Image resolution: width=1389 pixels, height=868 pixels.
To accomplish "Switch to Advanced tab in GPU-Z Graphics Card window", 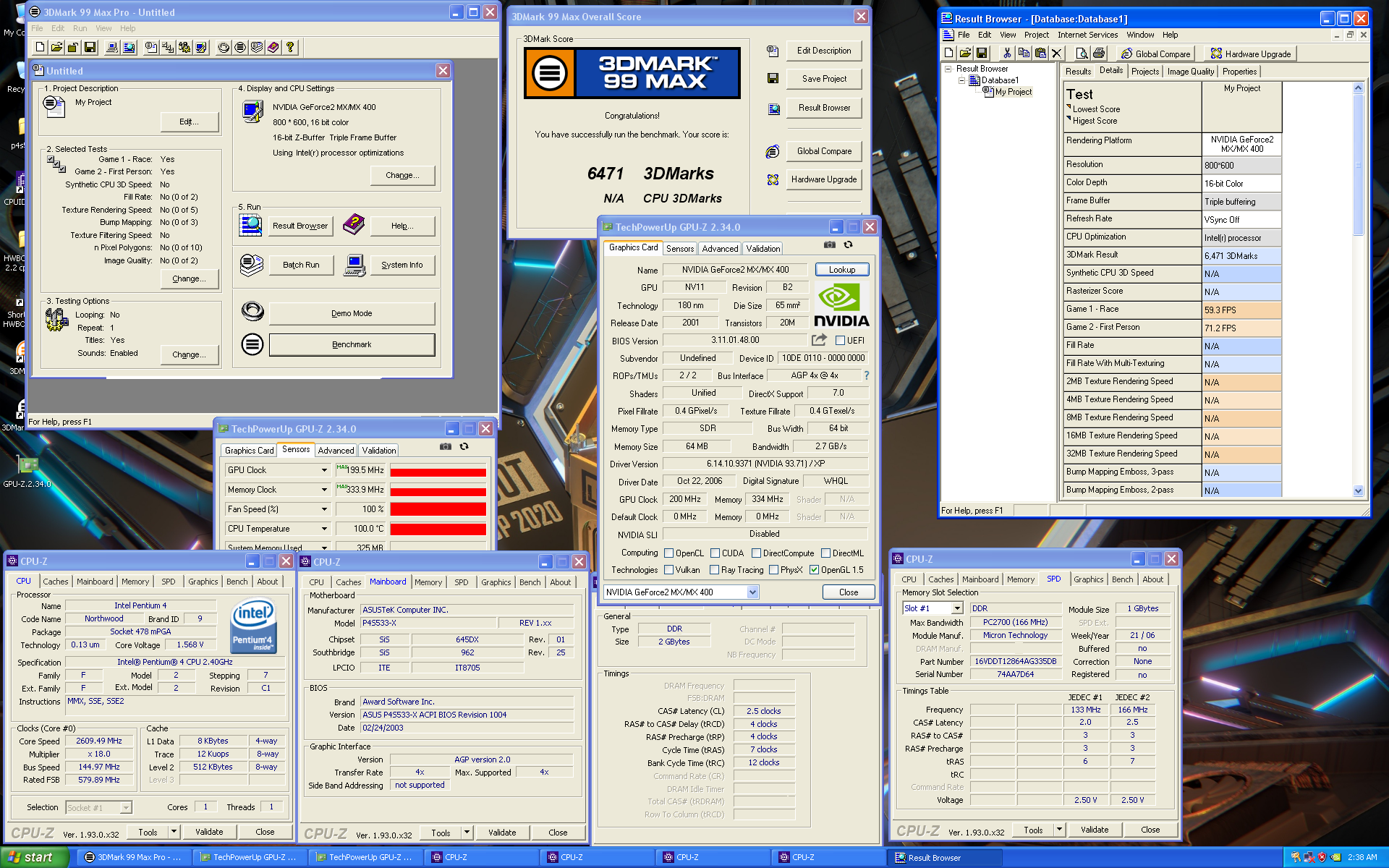I will (720, 249).
